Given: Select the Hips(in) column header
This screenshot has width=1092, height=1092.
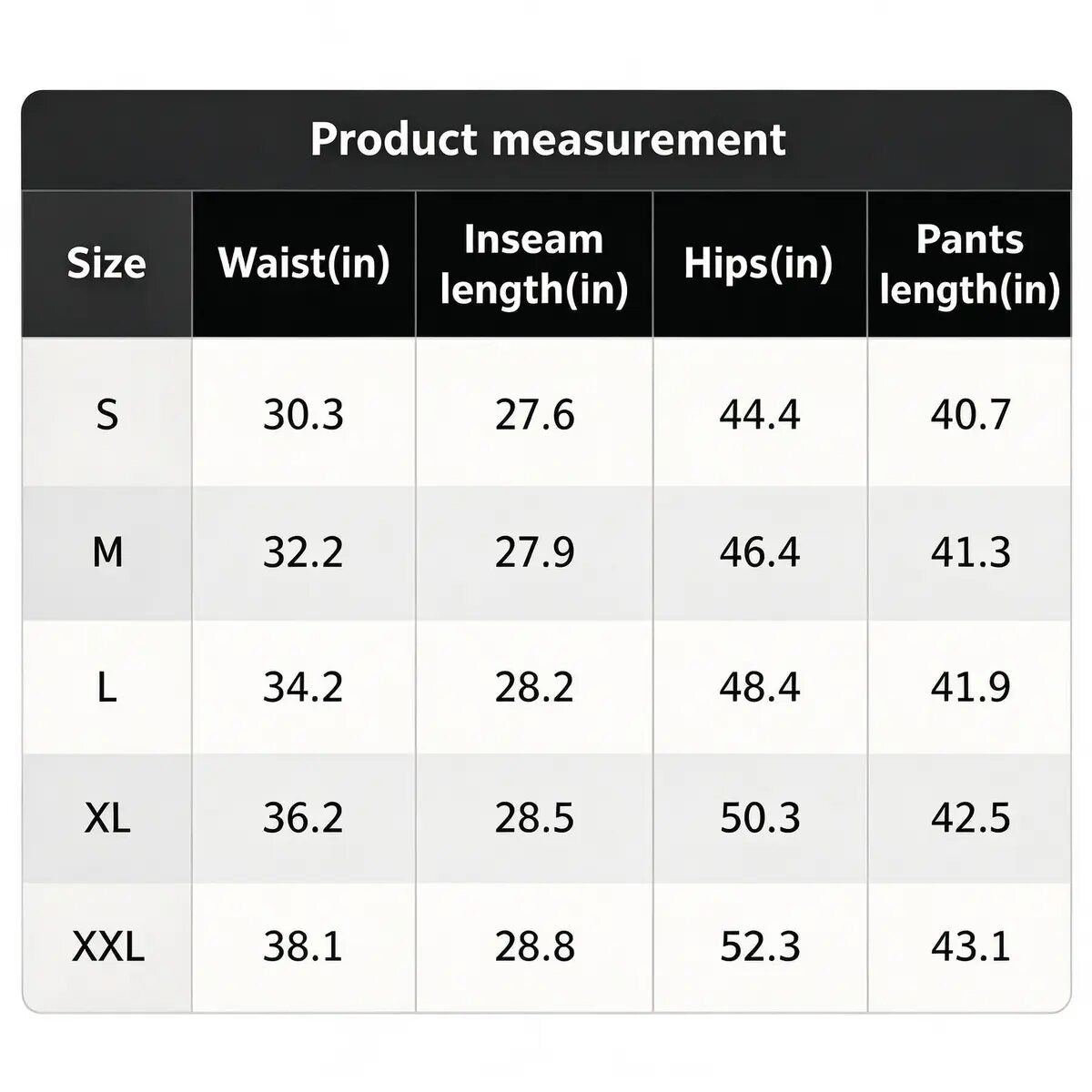Looking at the screenshot, I should 759,263.
